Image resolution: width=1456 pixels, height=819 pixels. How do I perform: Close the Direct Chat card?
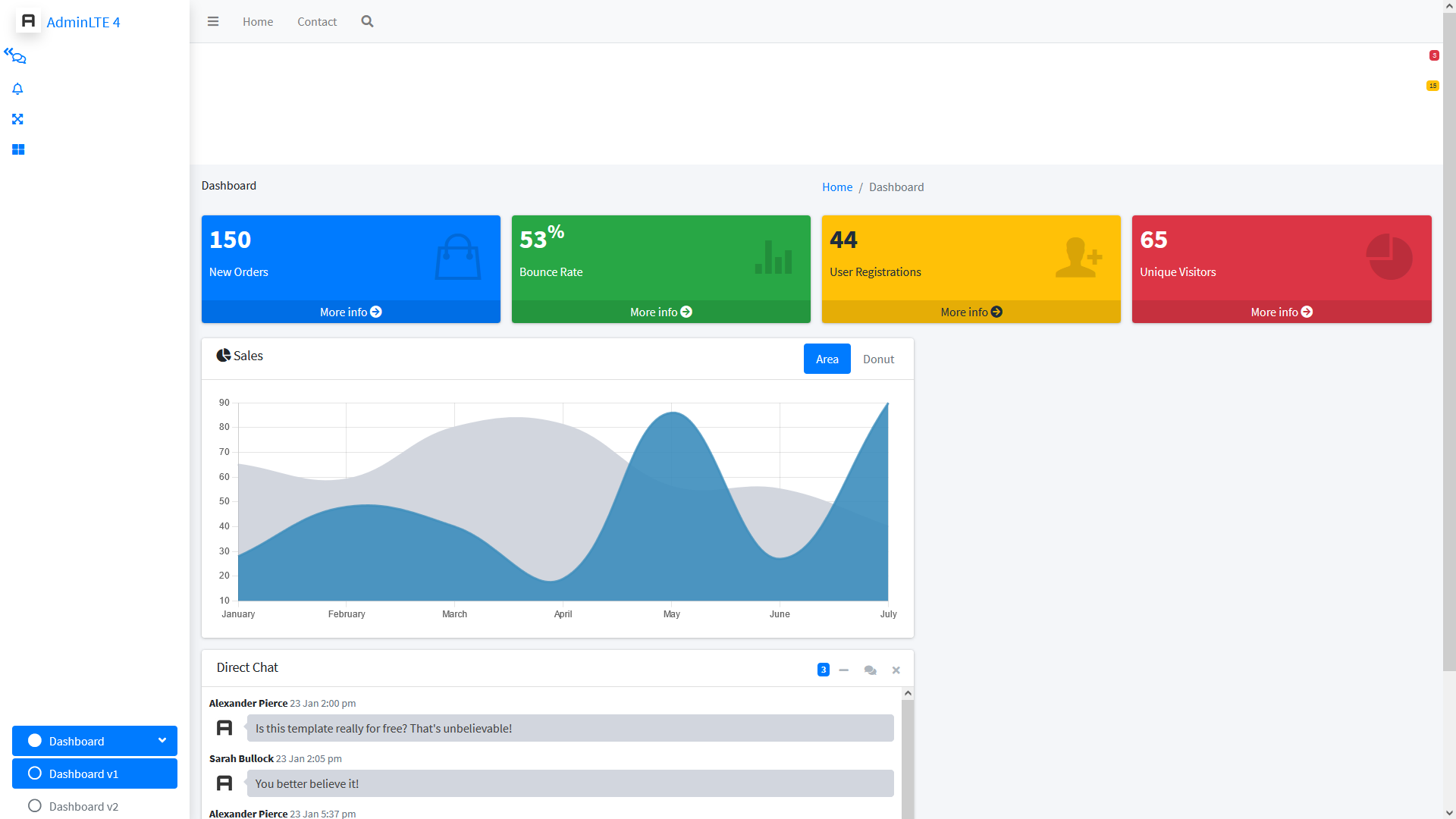click(x=896, y=670)
